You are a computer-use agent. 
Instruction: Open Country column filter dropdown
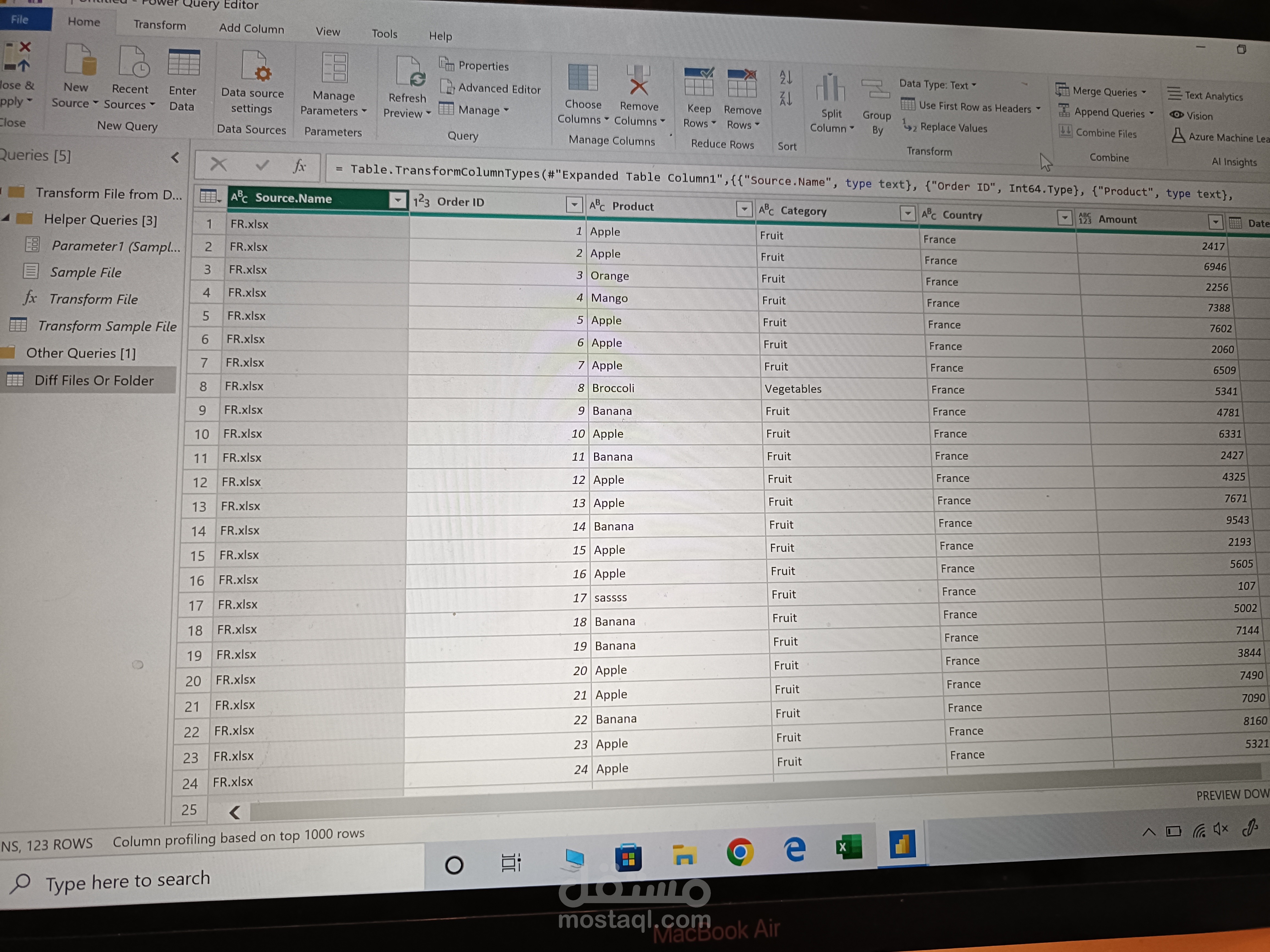[x=1064, y=217]
